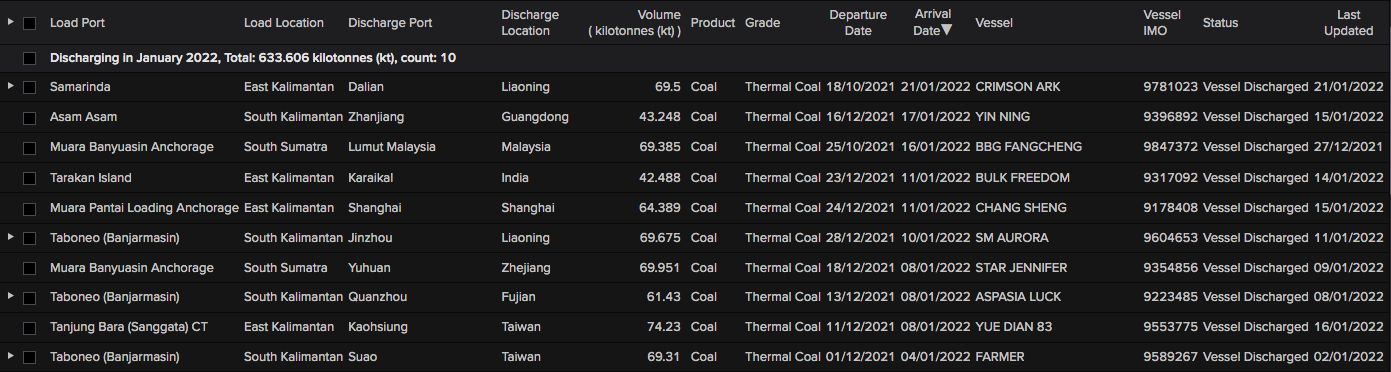Sort by Status column header
The height and width of the screenshot is (372, 1391).
point(1220,23)
